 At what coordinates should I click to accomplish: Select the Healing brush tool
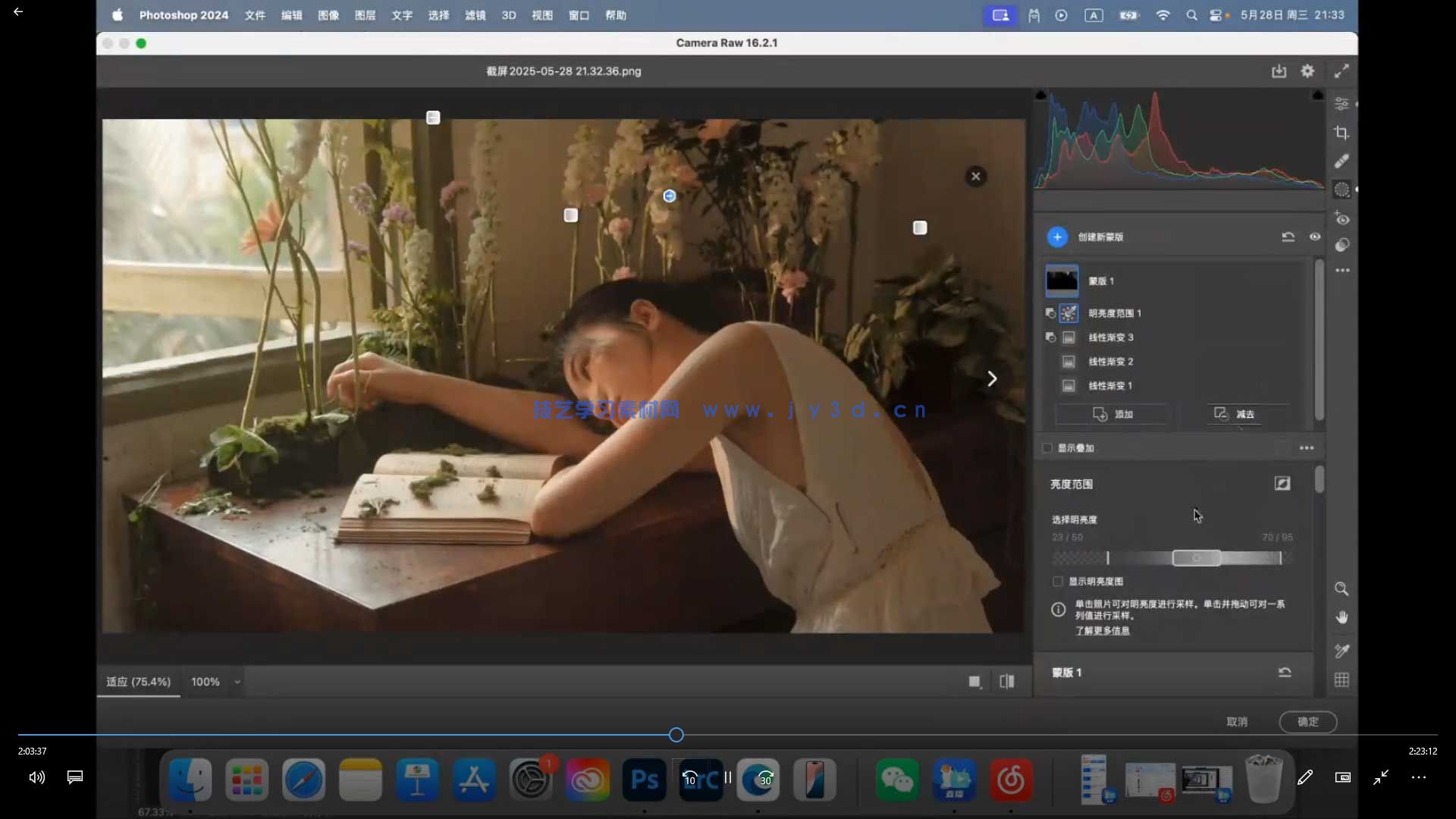pyautogui.click(x=1341, y=161)
